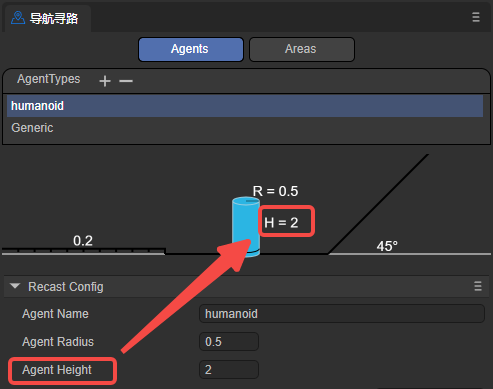Open Recast Config options menu icon
Screen dimensions: 493x389
click(478, 286)
